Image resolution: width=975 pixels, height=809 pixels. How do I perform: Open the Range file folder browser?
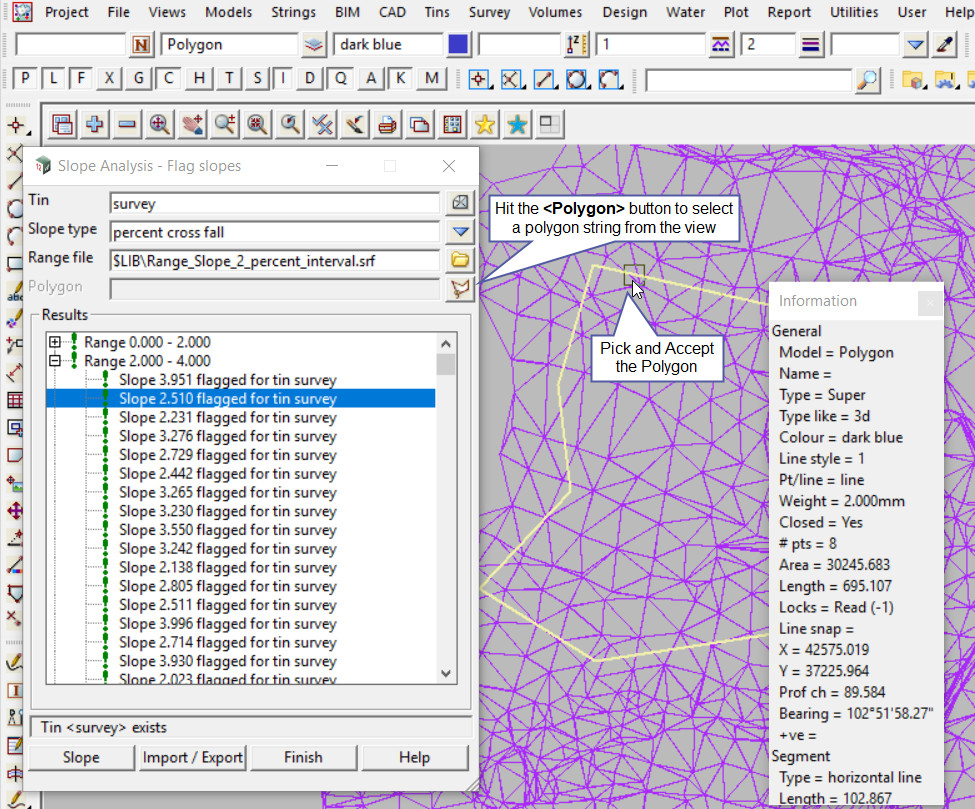(460, 260)
